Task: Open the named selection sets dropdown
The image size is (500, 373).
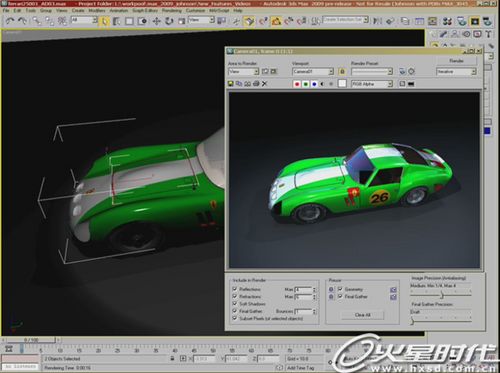Action: (345, 20)
